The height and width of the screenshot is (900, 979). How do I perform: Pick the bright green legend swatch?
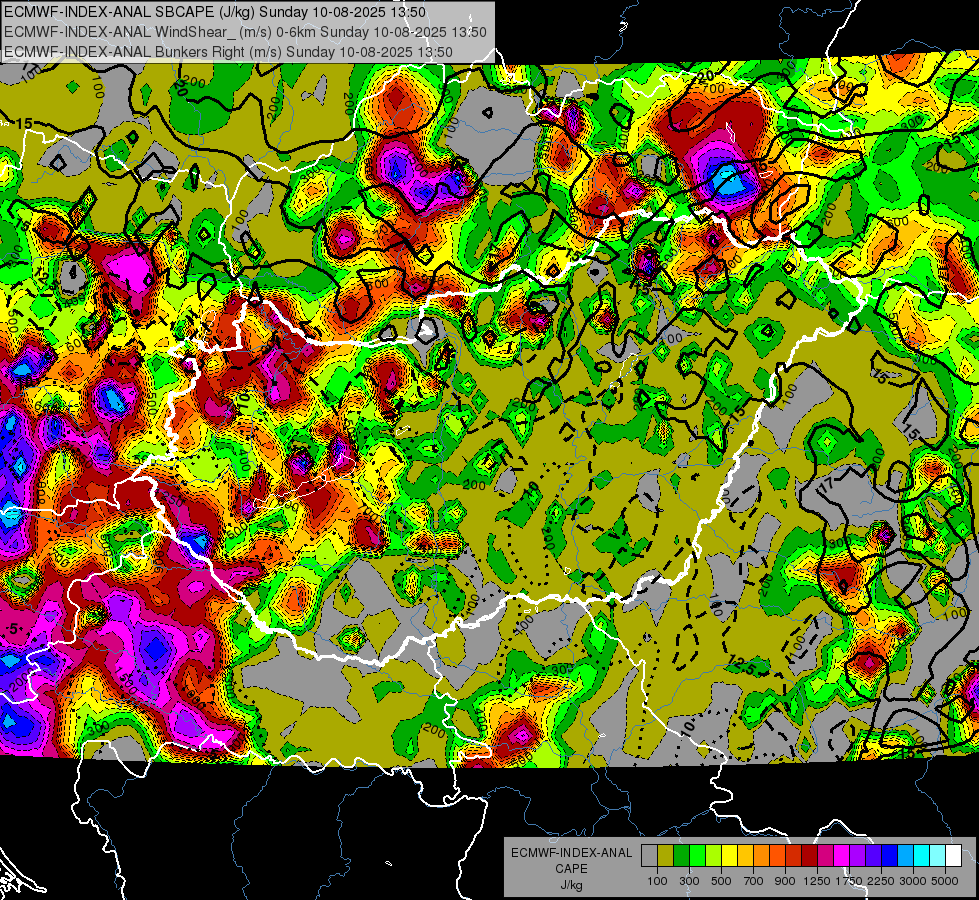[x=697, y=856]
